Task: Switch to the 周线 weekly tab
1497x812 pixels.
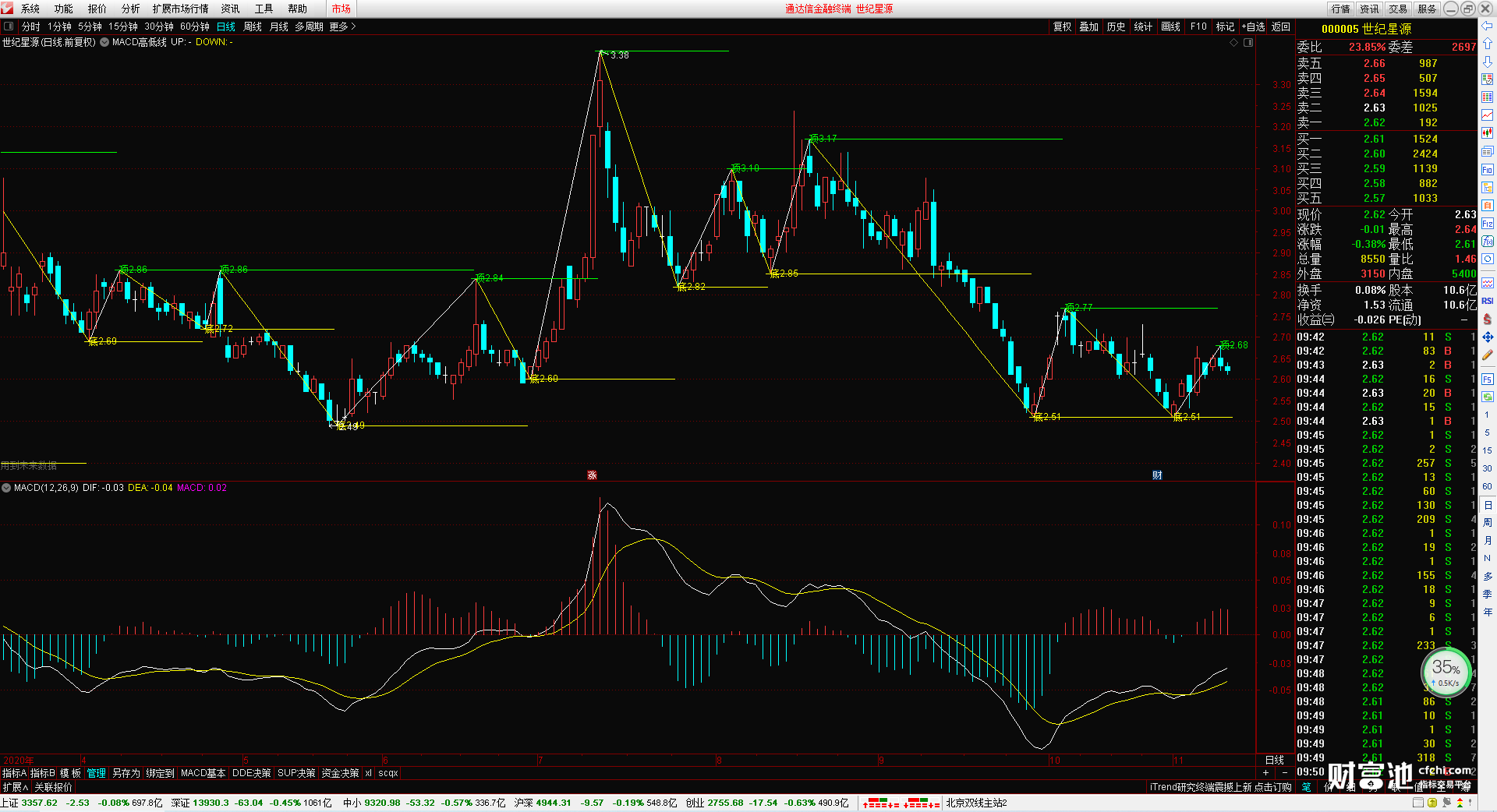Action: pos(253,26)
